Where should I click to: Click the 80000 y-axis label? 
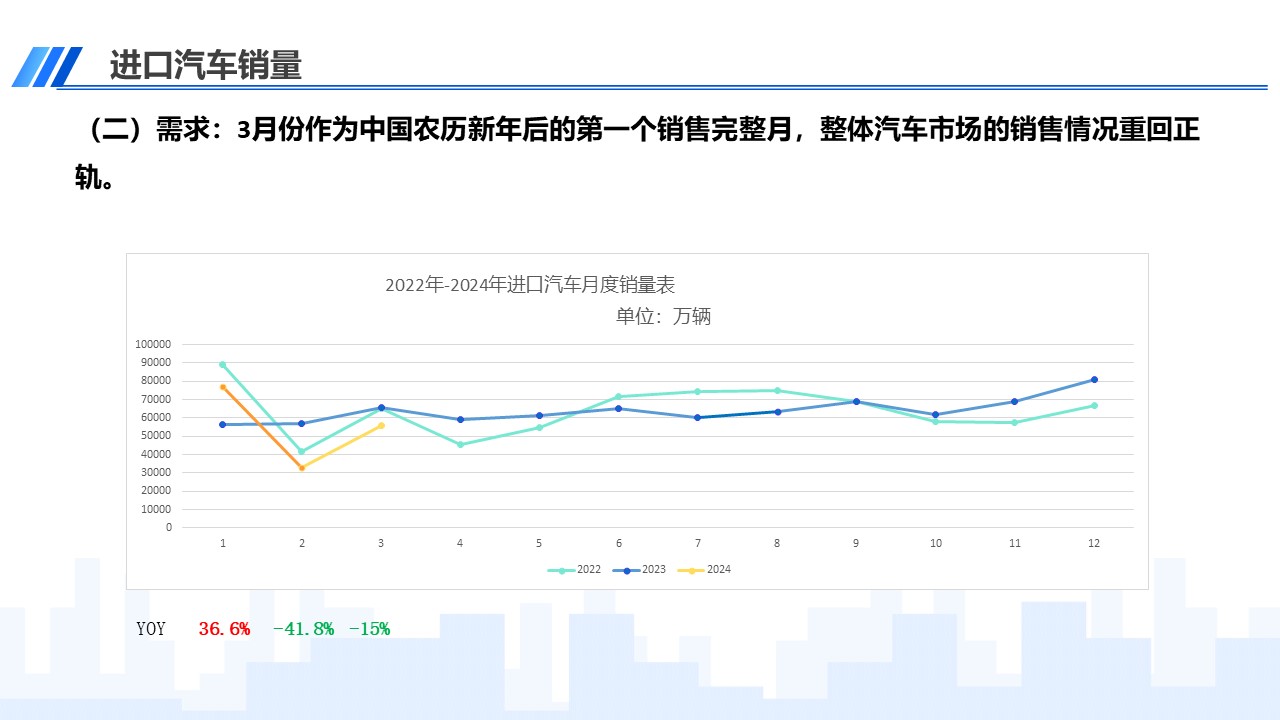(x=156, y=381)
